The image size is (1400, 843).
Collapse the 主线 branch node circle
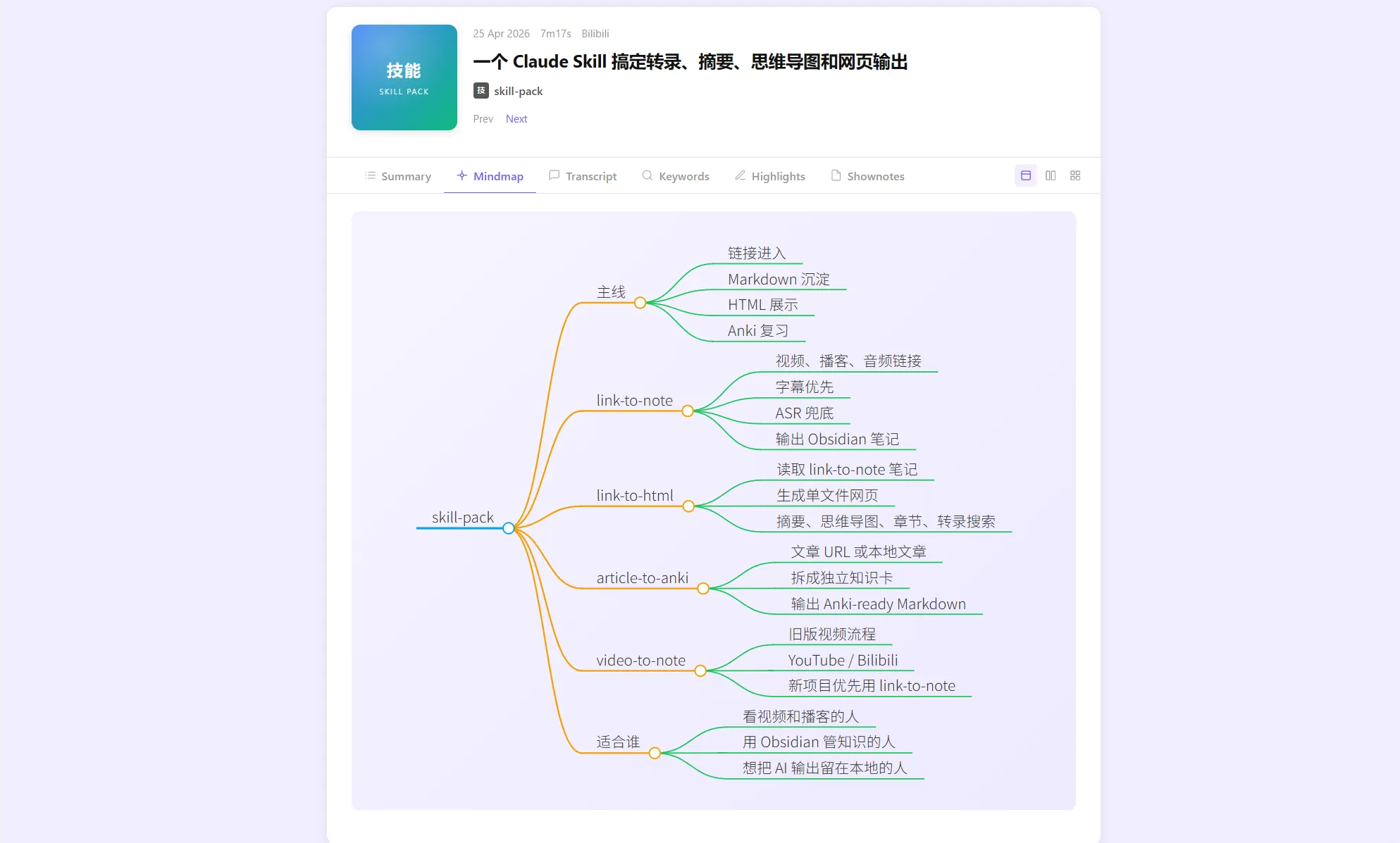click(x=640, y=303)
